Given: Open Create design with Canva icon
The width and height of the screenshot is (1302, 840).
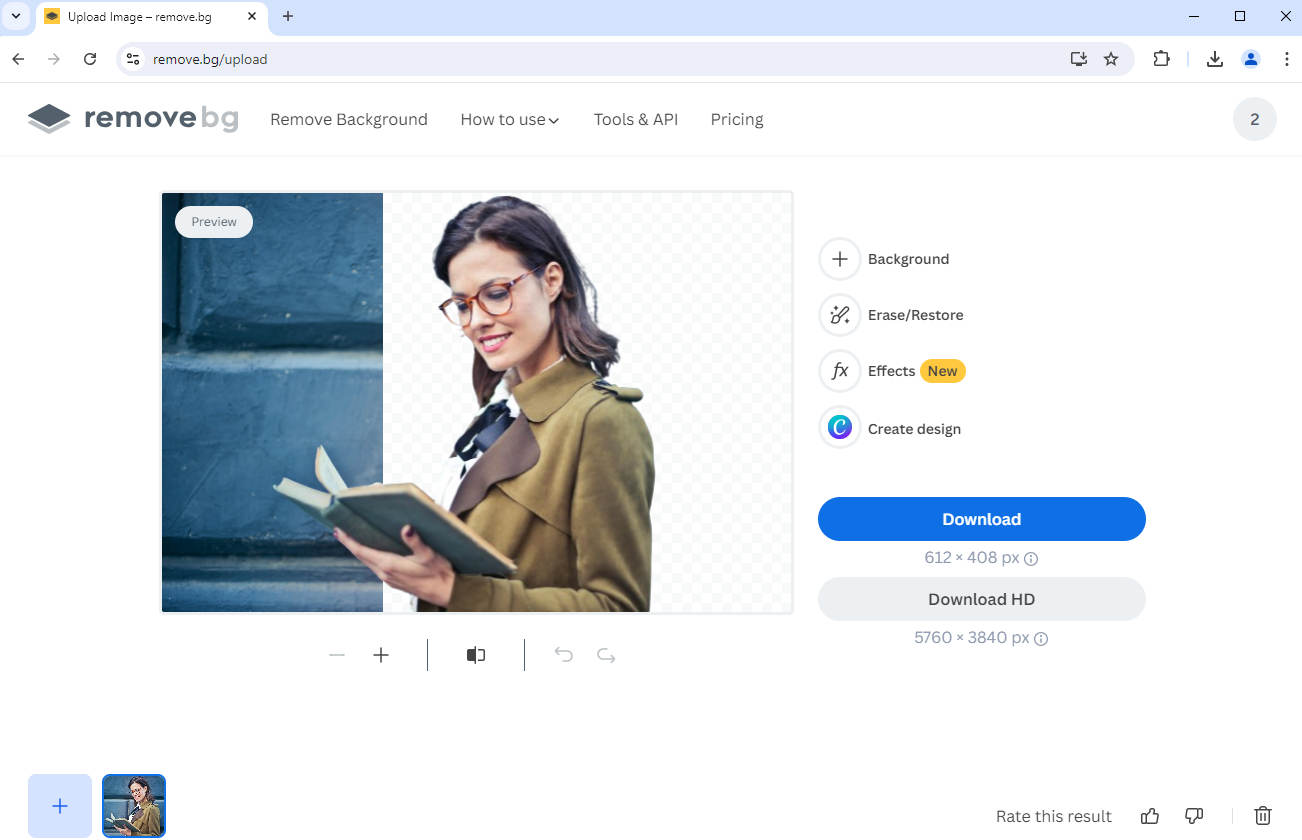Looking at the screenshot, I should coord(840,428).
